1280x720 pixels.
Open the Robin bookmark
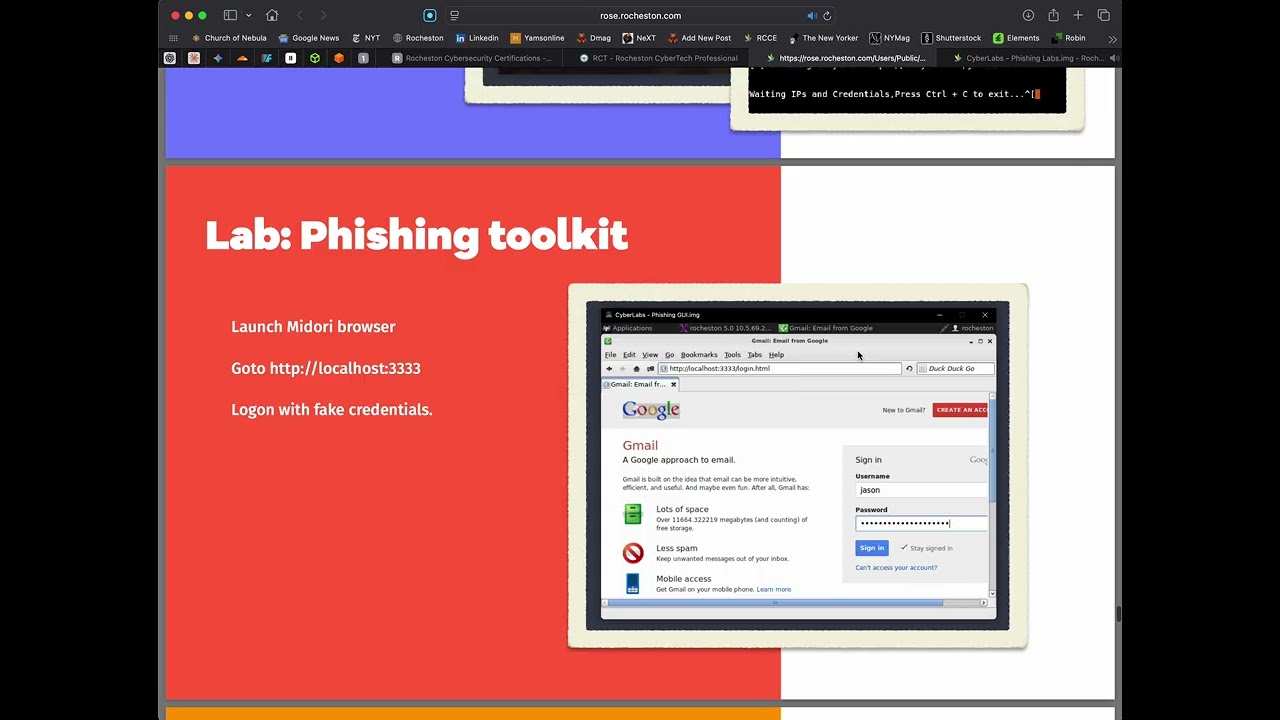pos(1068,38)
